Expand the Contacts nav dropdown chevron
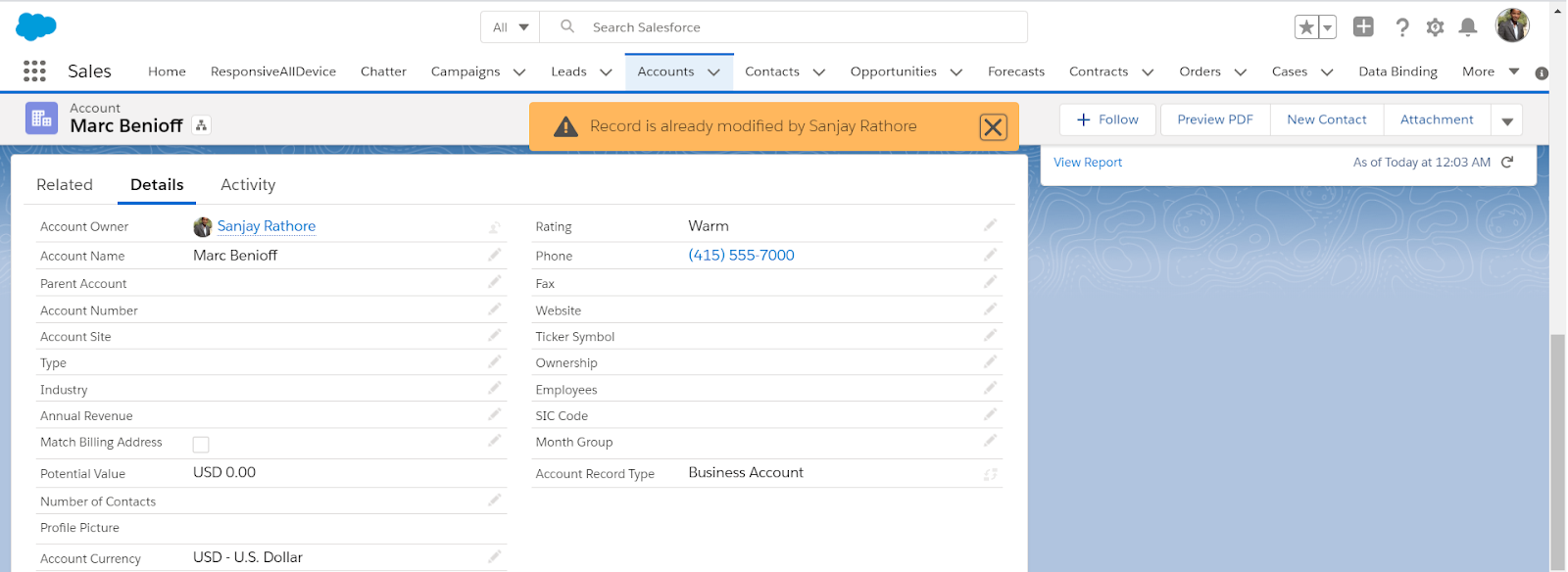The height and width of the screenshot is (572, 1568). click(x=819, y=71)
